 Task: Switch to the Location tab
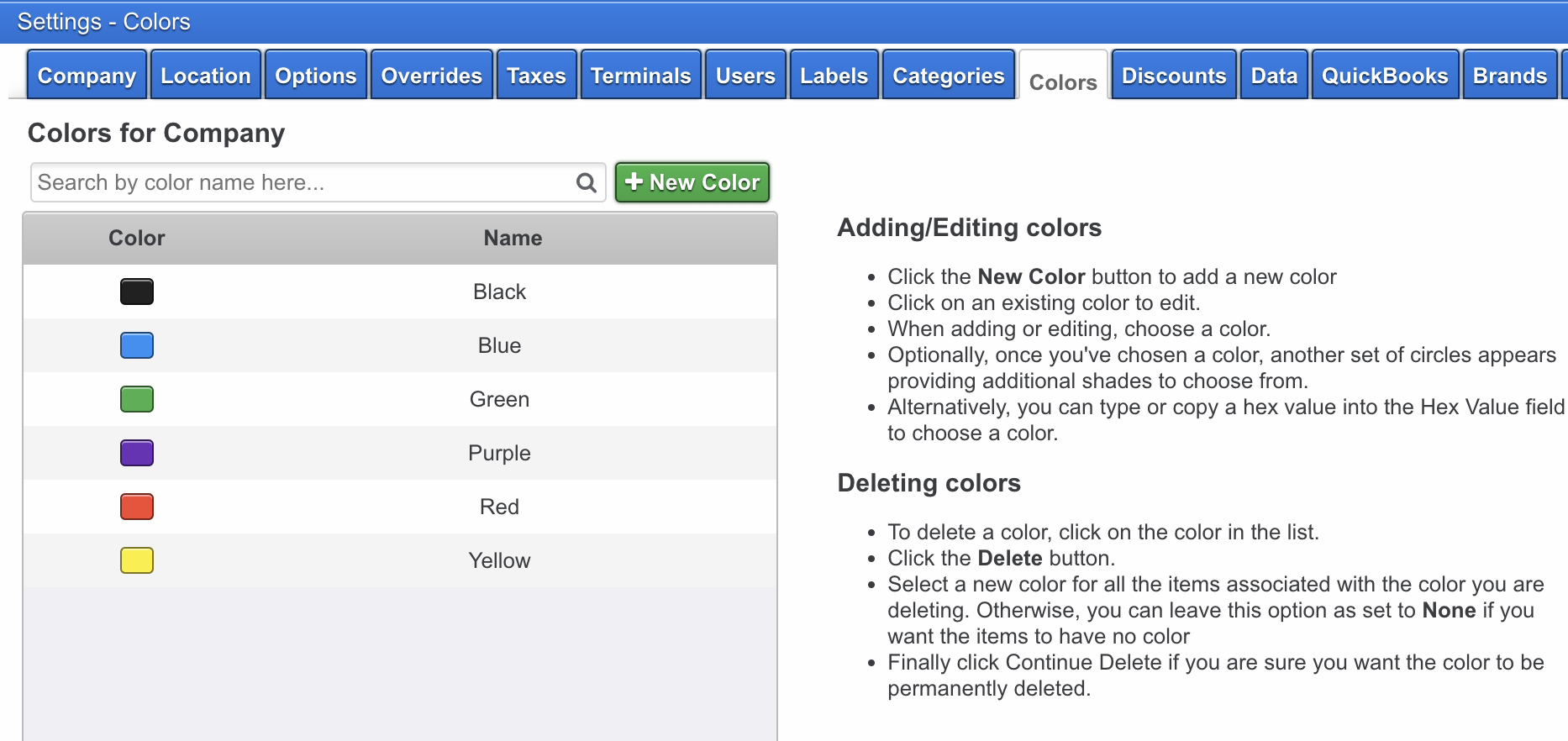pyautogui.click(x=206, y=76)
